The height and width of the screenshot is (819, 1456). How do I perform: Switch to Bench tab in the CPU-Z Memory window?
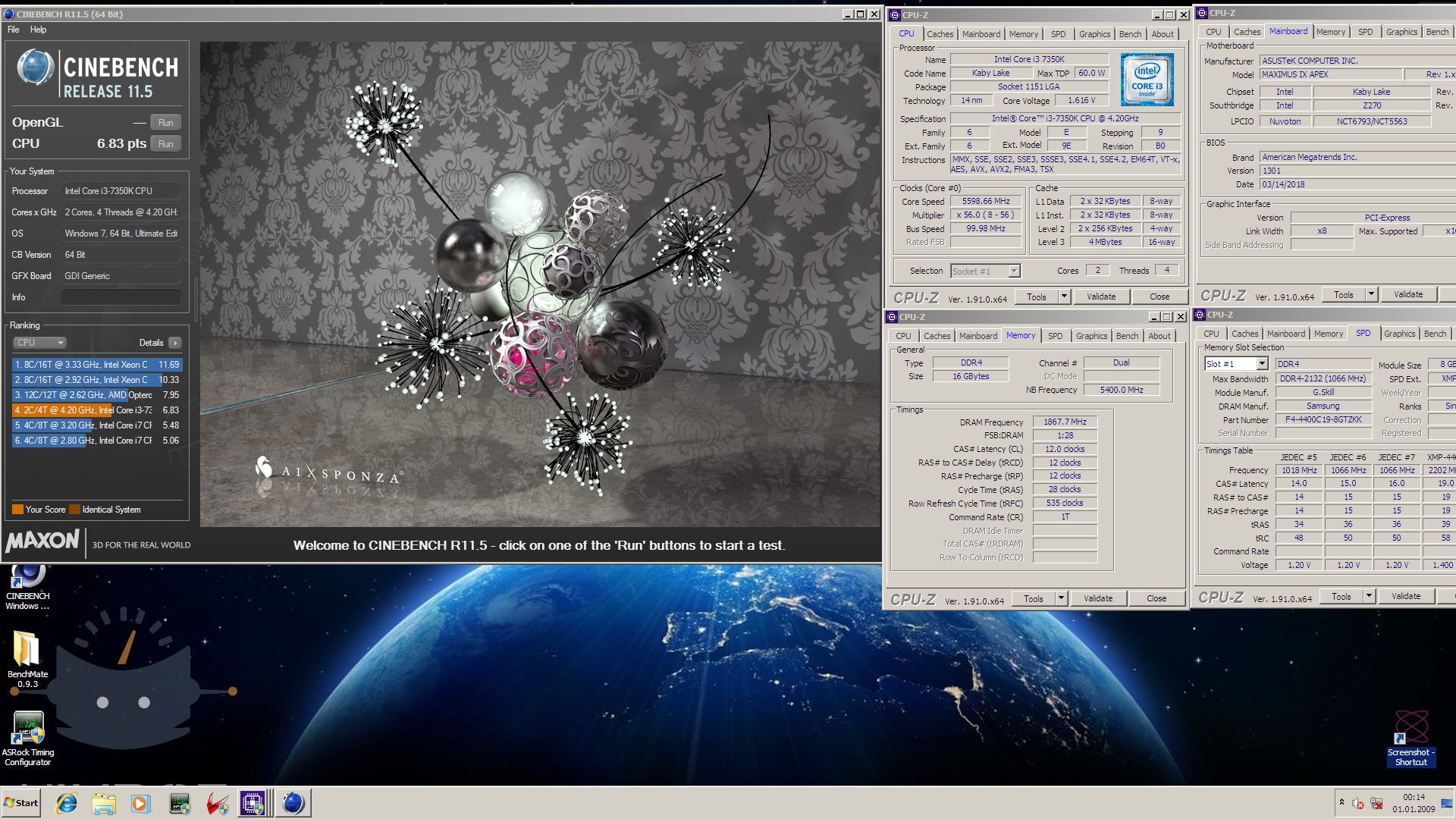pos(1127,336)
